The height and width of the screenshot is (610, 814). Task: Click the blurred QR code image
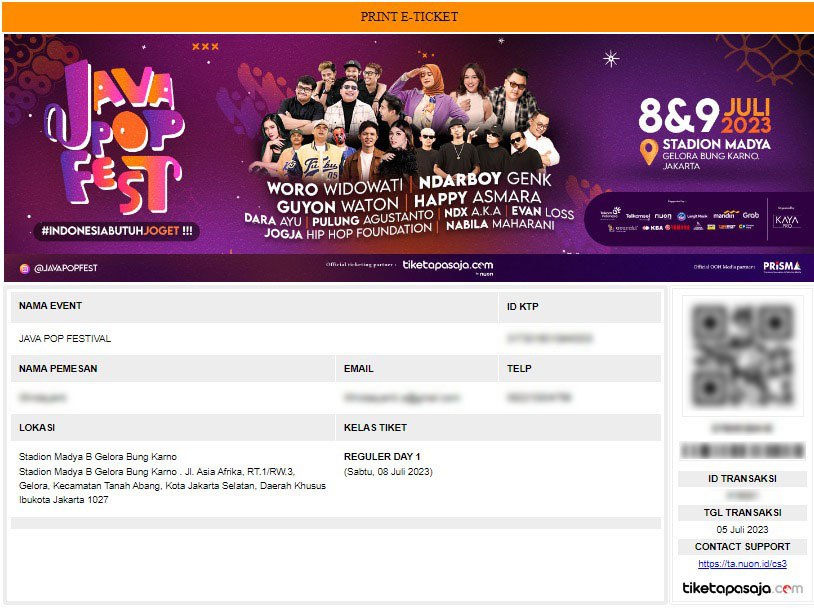click(742, 356)
